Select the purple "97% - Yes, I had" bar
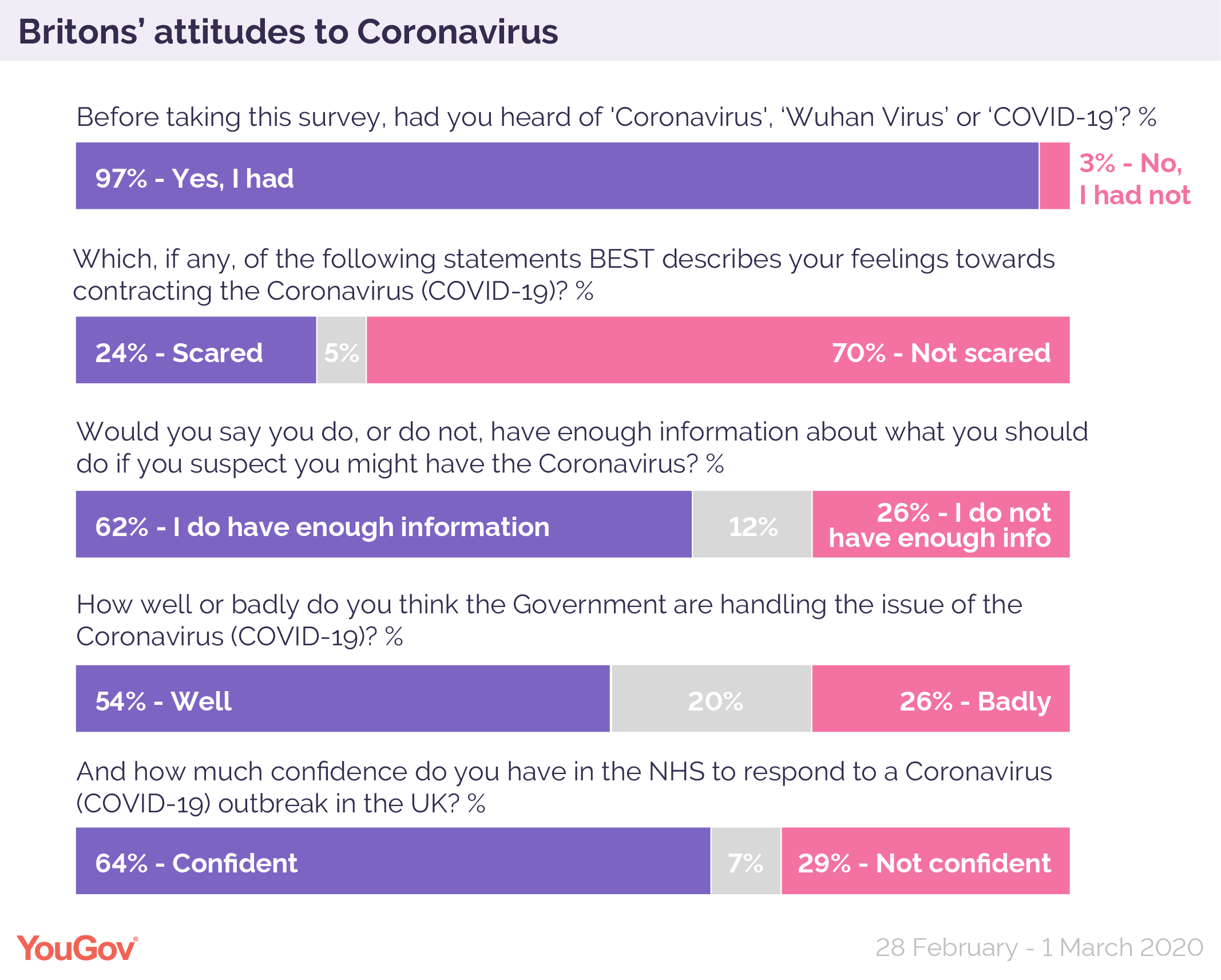This screenshot has height=980, width=1221. pos(557,176)
